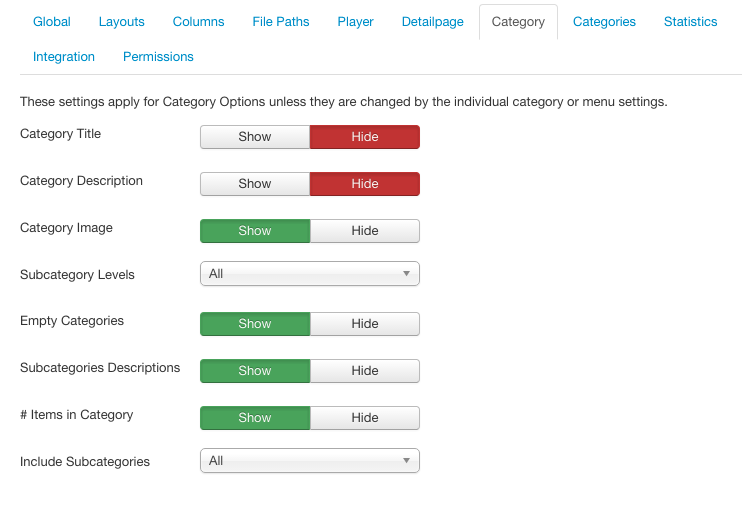This screenshot has height=505, width=742.
Task: Hide # Items in Category
Action: coord(365,418)
